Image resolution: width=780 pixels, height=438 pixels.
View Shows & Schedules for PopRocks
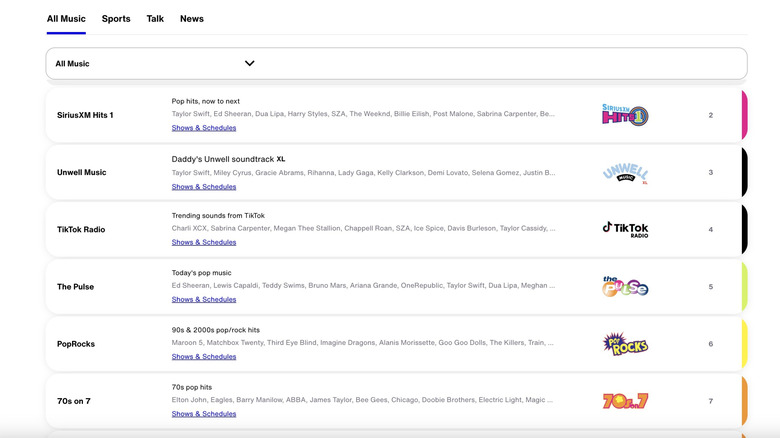(204, 356)
